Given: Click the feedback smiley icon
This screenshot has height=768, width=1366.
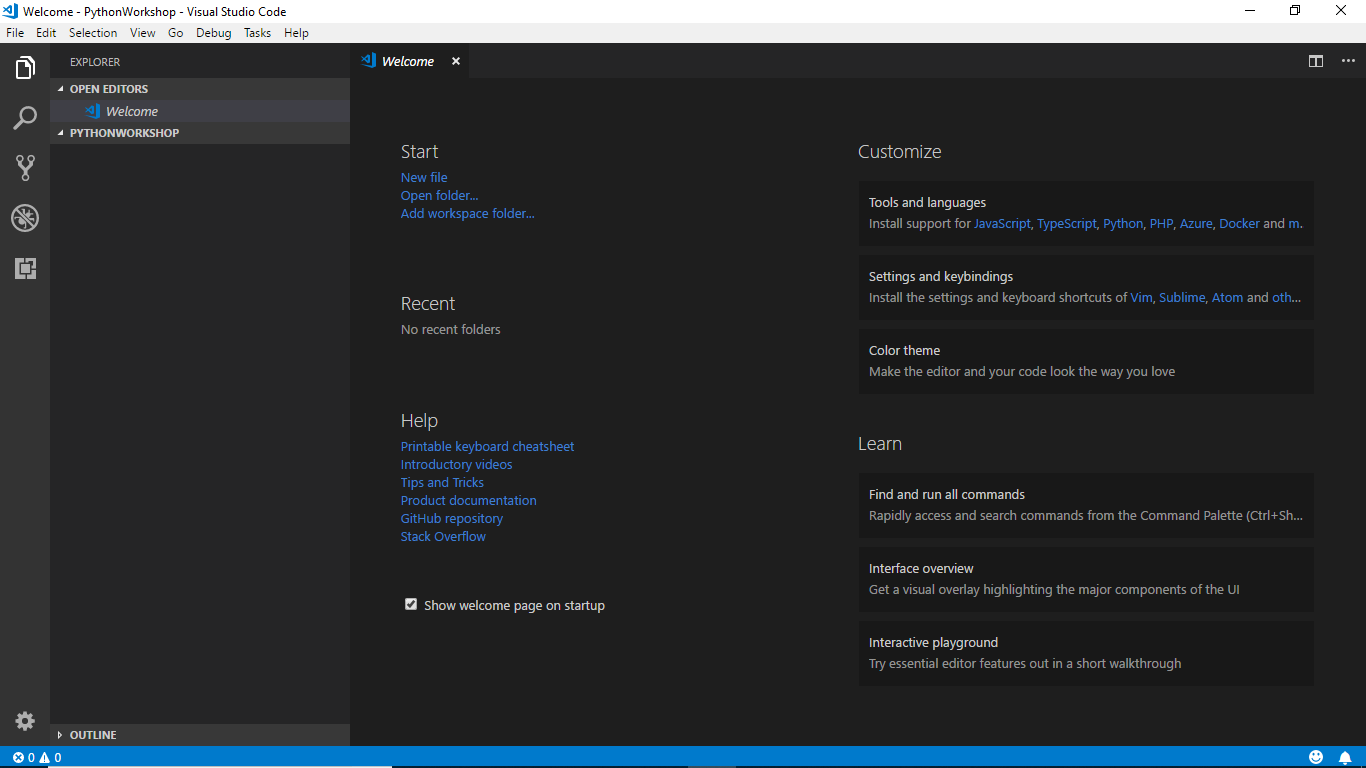Looking at the screenshot, I should (x=1316, y=757).
